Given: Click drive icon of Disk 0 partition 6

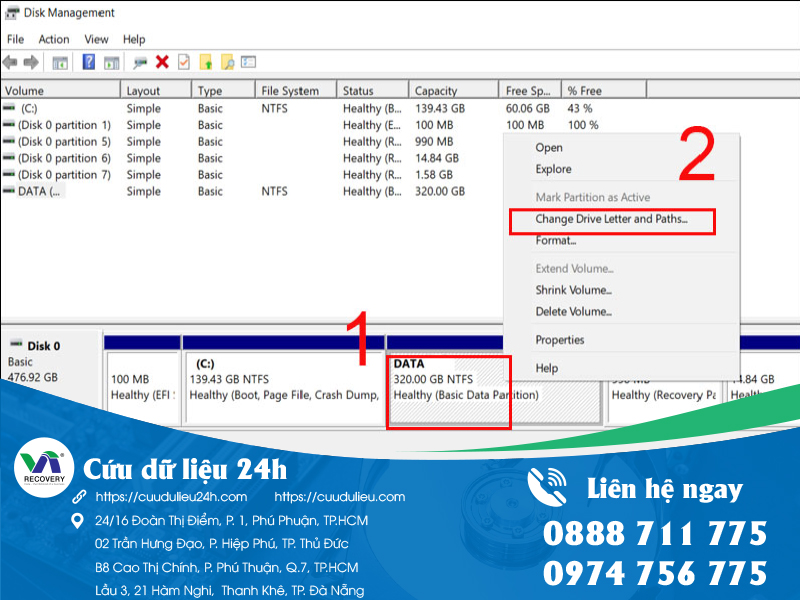Looking at the screenshot, I should [x=9, y=158].
